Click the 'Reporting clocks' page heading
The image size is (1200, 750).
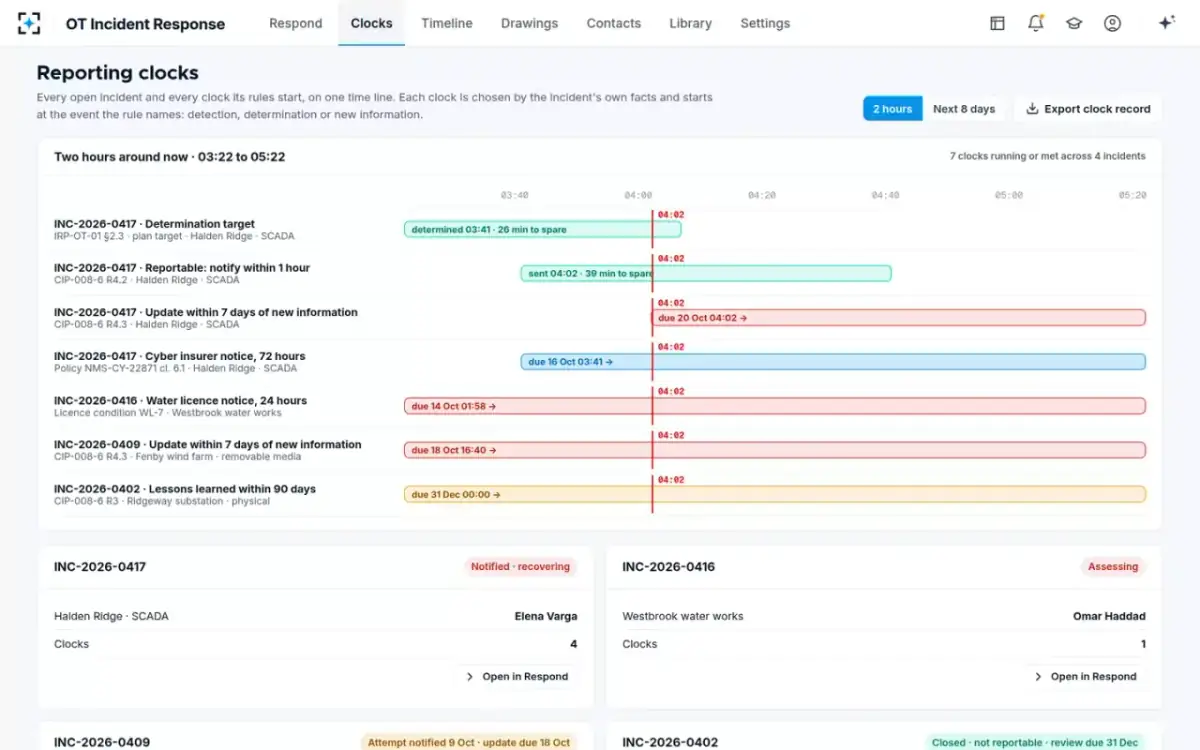(x=118, y=73)
